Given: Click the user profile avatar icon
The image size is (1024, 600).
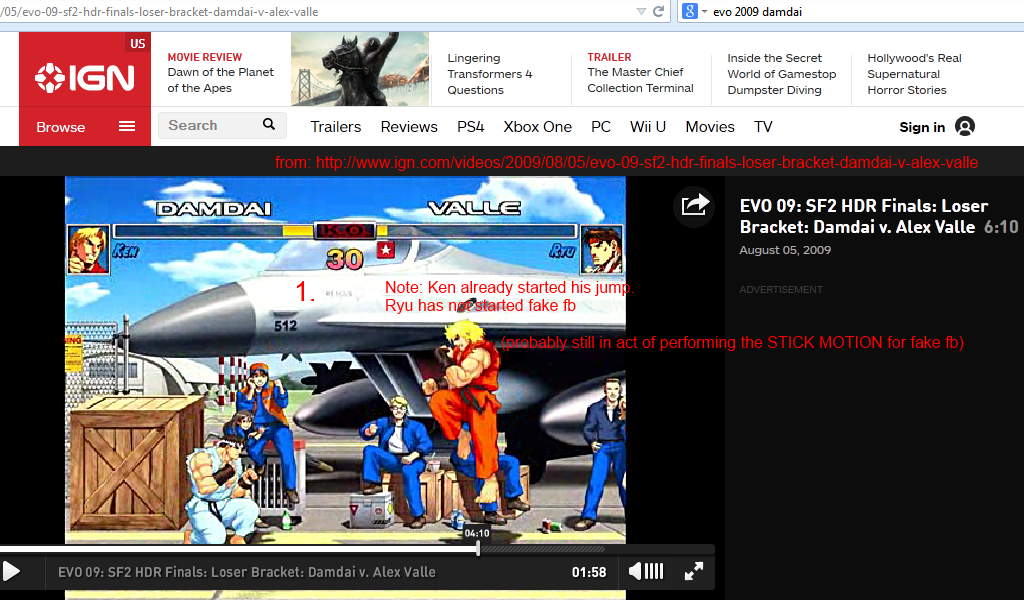Looking at the screenshot, I should click(965, 126).
